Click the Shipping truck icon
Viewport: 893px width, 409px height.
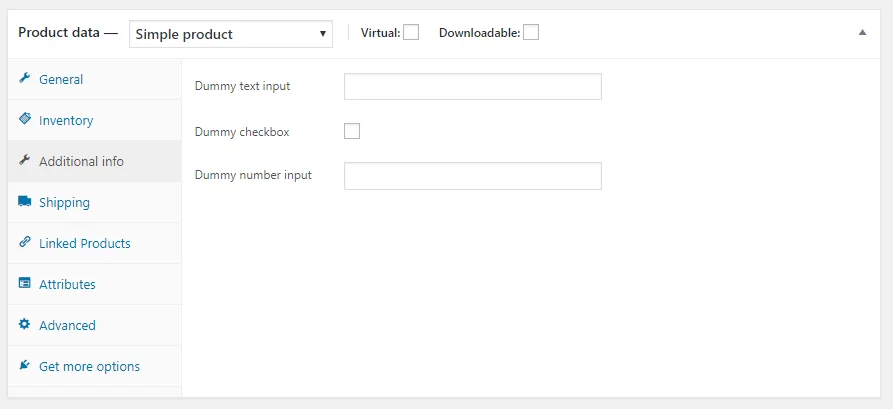click(x=24, y=201)
